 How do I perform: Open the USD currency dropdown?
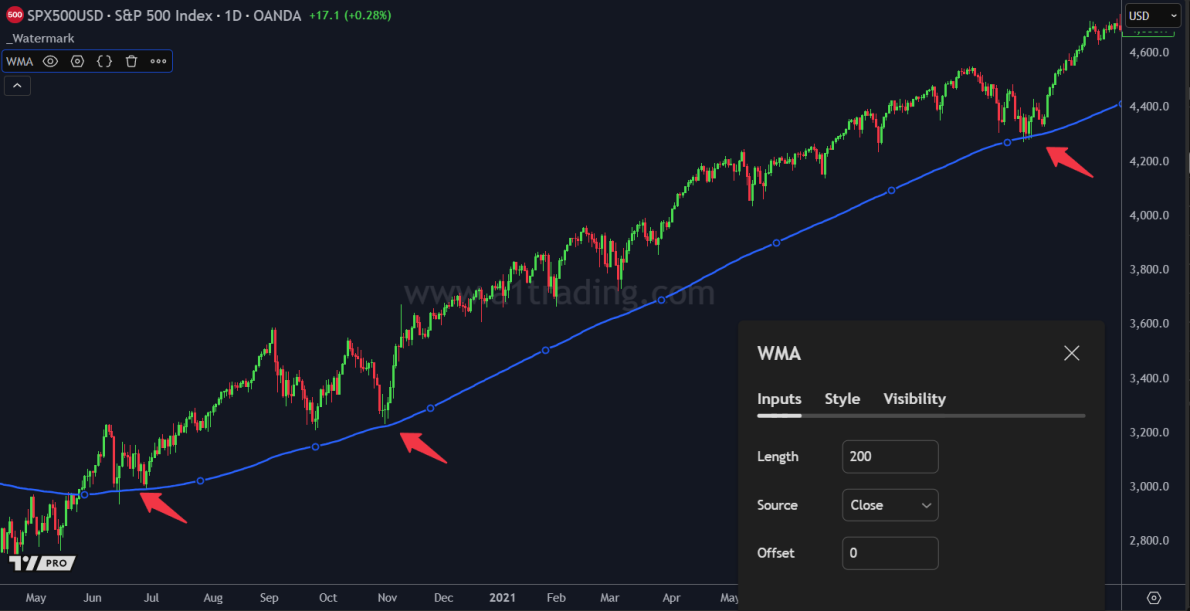tap(1152, 15)
